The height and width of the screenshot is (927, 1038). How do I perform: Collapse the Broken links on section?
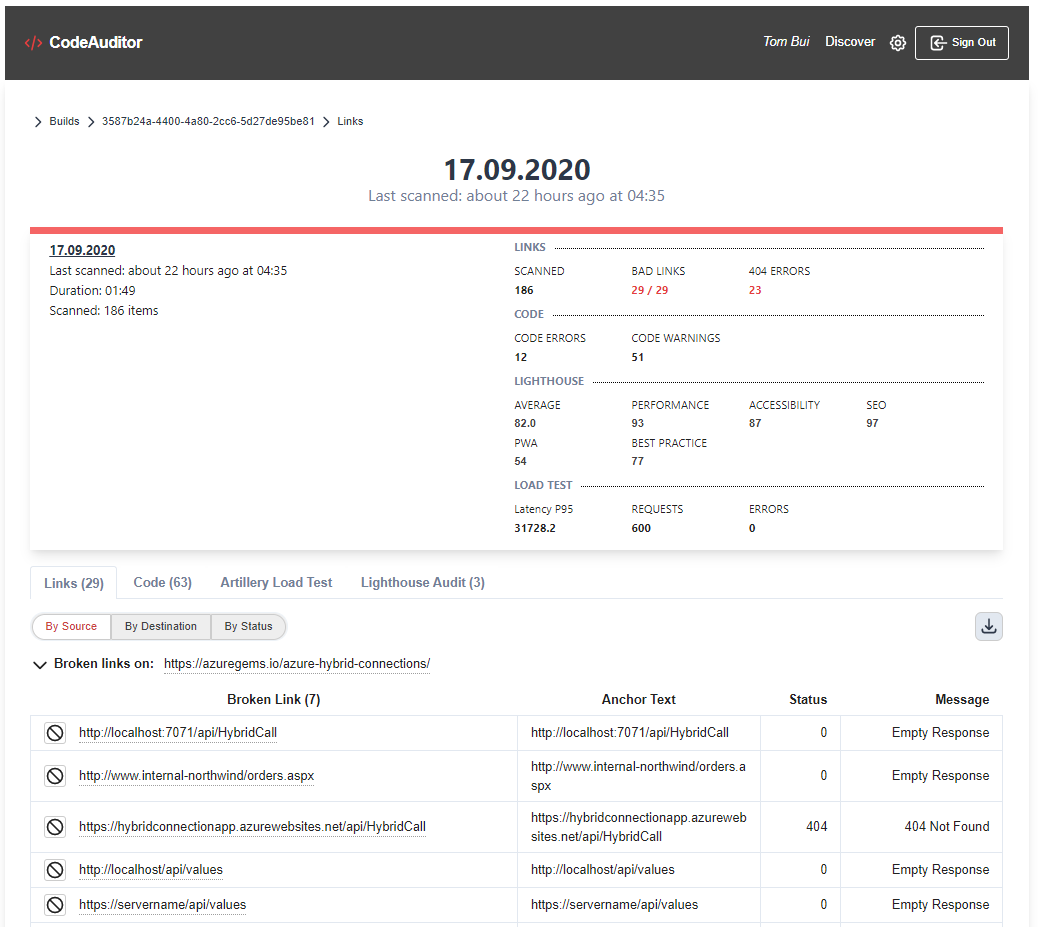39,664
